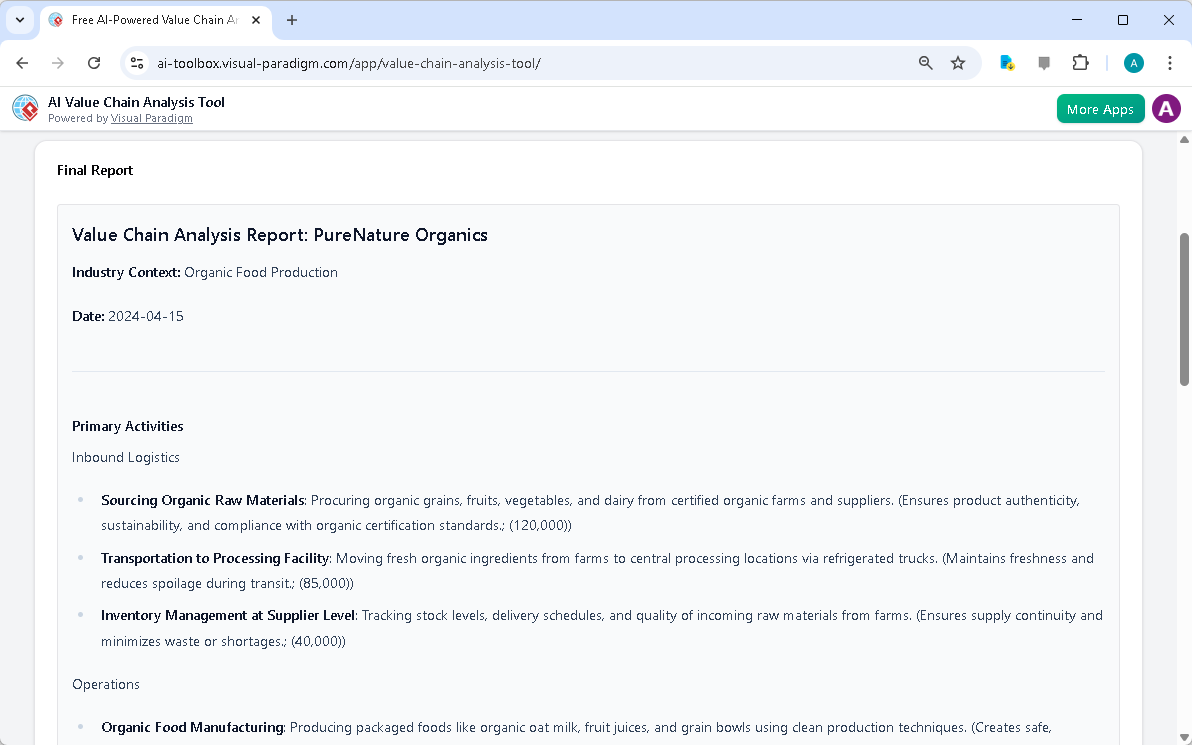Reload the current page
Image resolution: width=1192 pixels, height=745 pixels.
point(94,62)
